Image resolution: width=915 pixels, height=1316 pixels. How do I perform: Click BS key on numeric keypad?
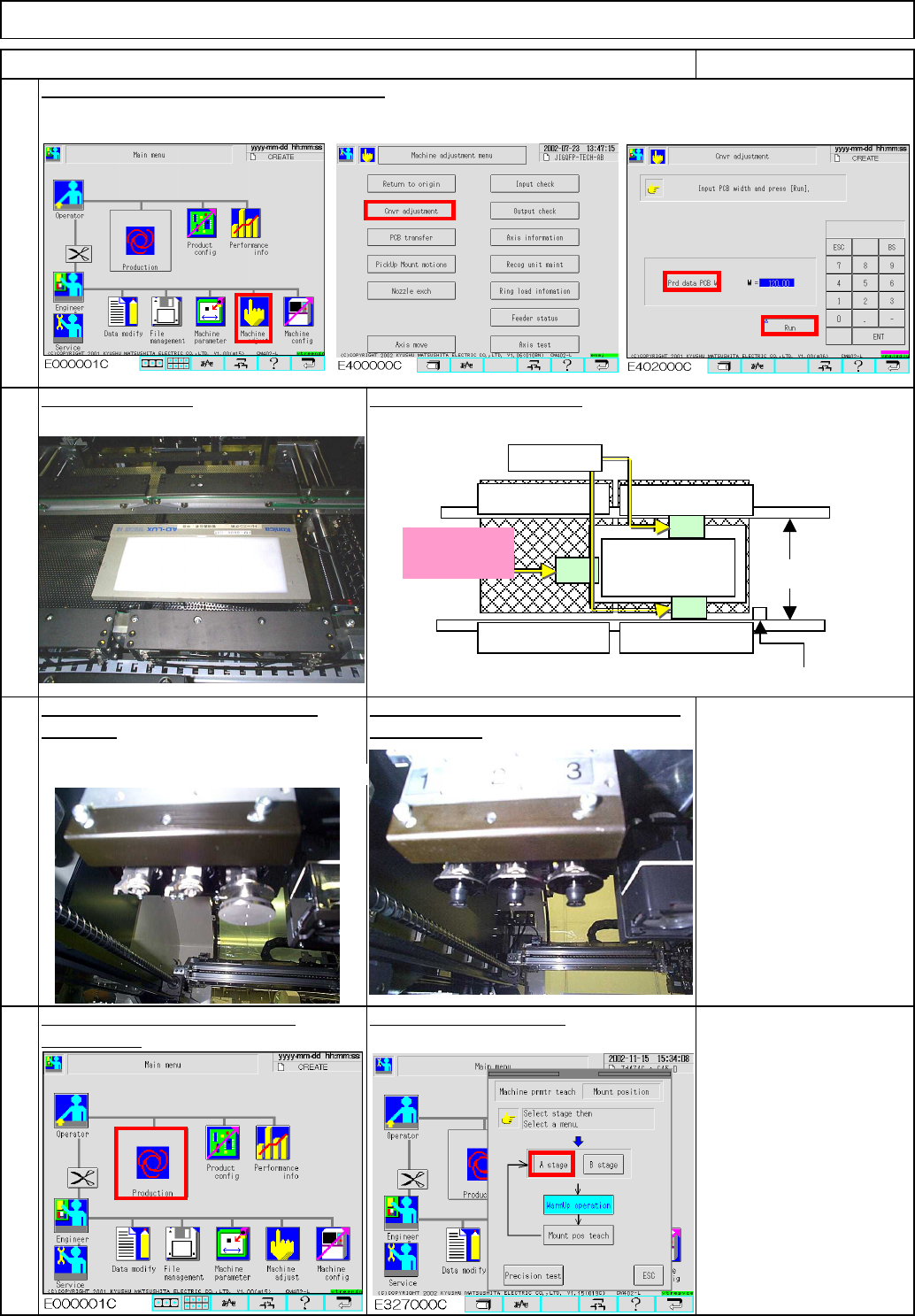coord(892,247)
